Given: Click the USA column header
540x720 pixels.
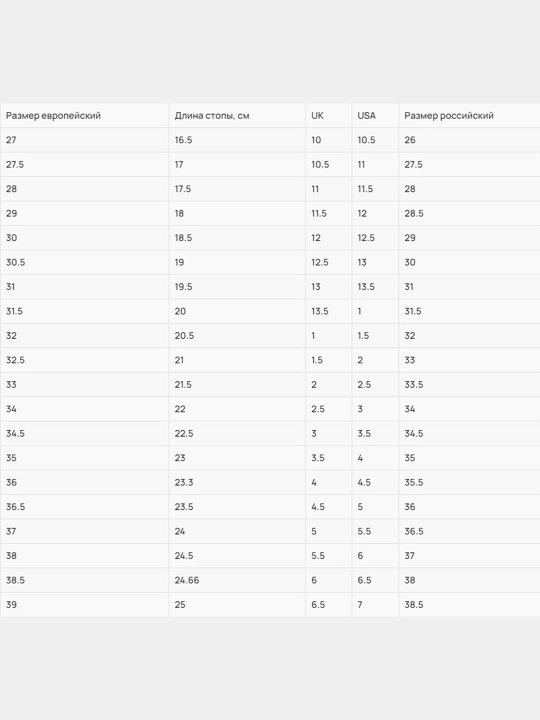Looking at the screenshot, I should pos(375,116).
